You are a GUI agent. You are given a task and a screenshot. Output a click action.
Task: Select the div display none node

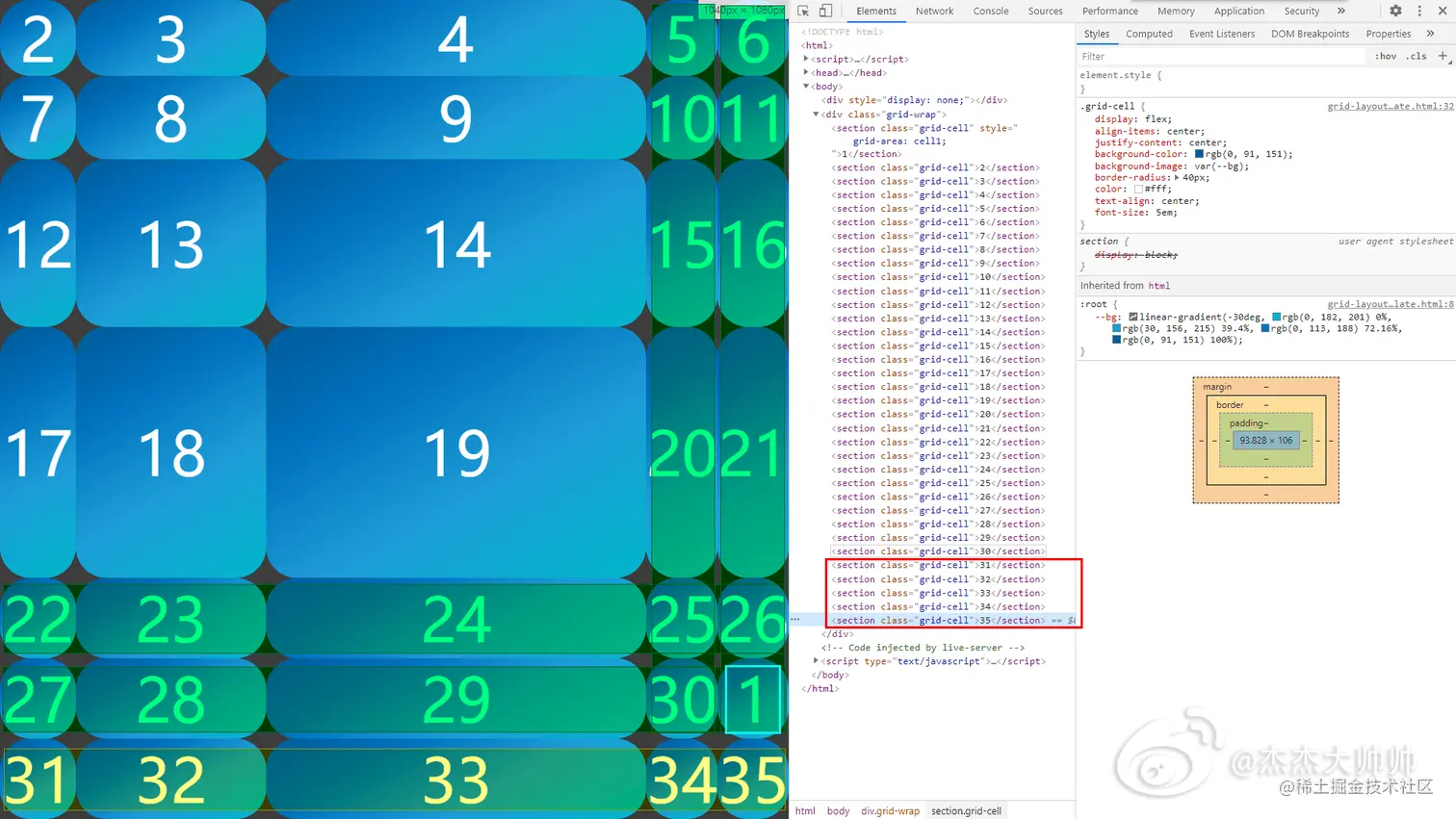coord(914,100)
